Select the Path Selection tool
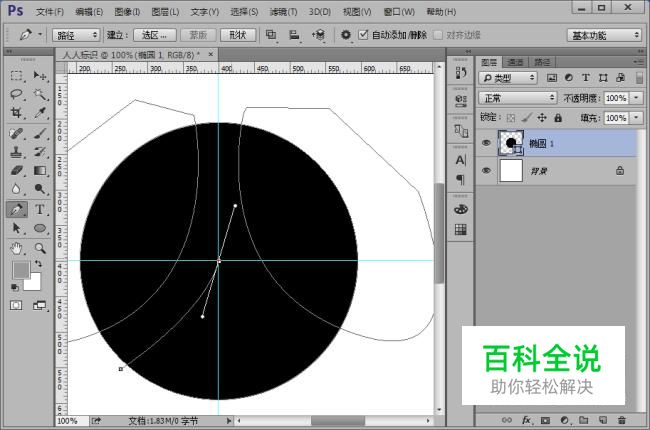Viewport: 650px width, 430px height. [16, 228]
